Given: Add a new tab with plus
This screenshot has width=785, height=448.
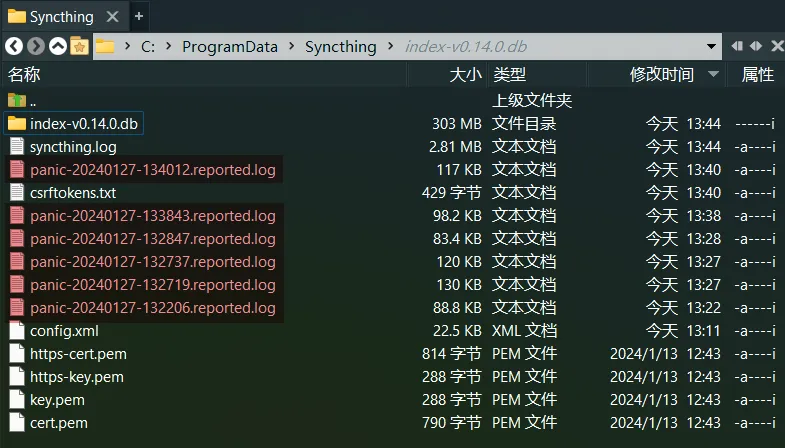Looking at the screenshot, I should (x=139, y=16).
